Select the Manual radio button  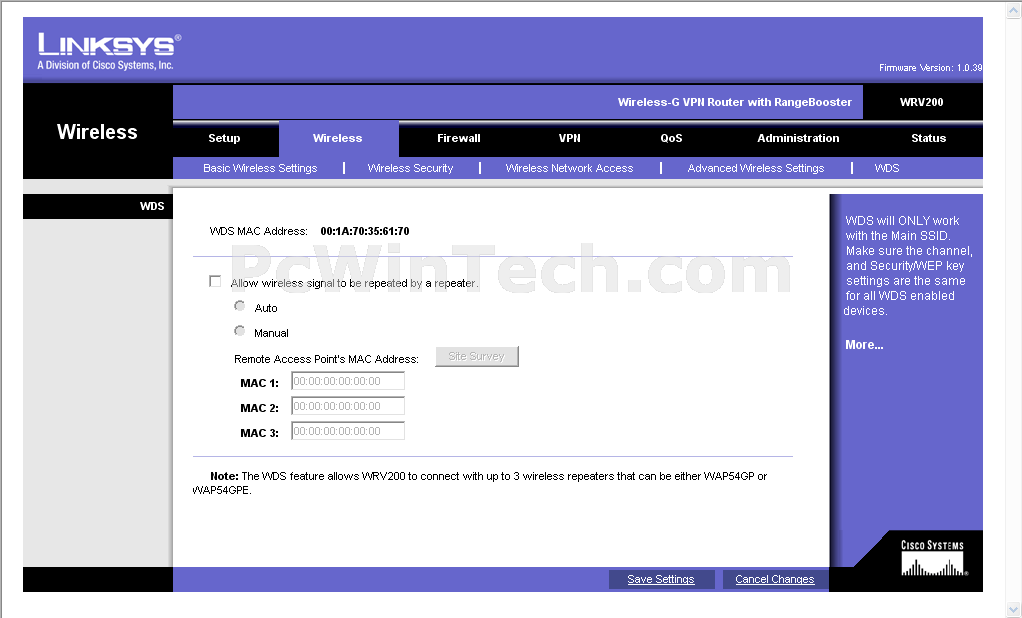[x=240, y=331]
